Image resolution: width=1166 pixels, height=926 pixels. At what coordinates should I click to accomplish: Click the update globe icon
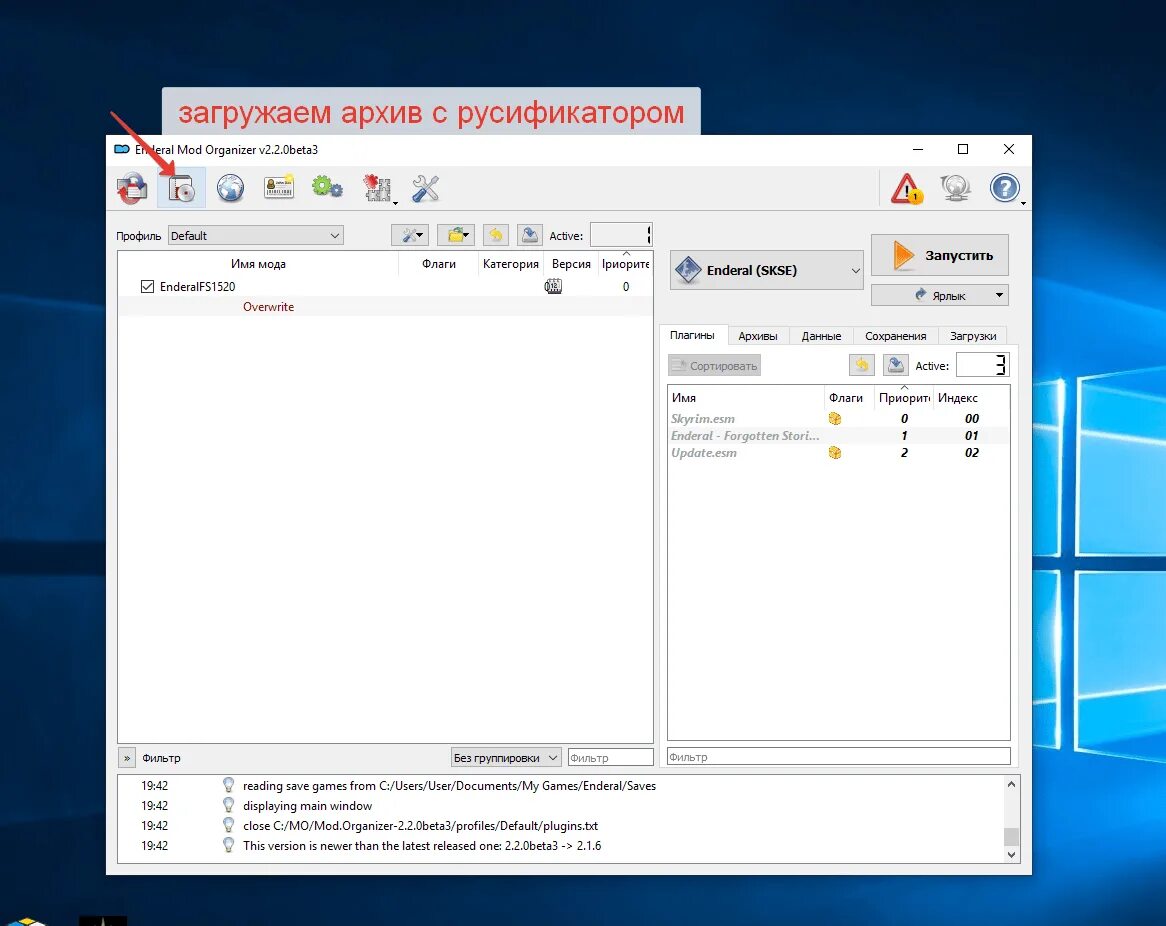pos(956,187)
